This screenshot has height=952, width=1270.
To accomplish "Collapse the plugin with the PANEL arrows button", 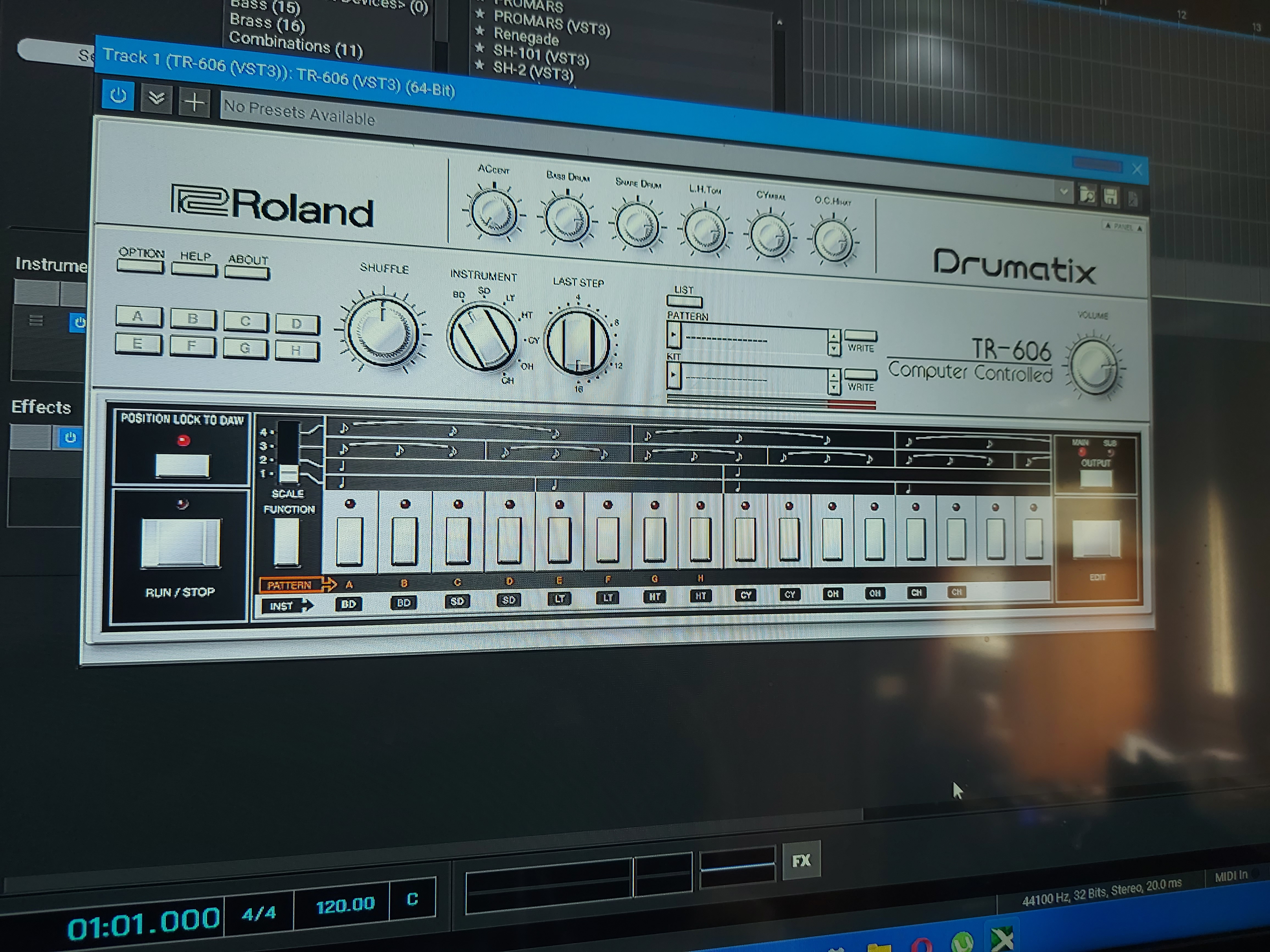I will pyautogui.click(x=1123, y=227).
